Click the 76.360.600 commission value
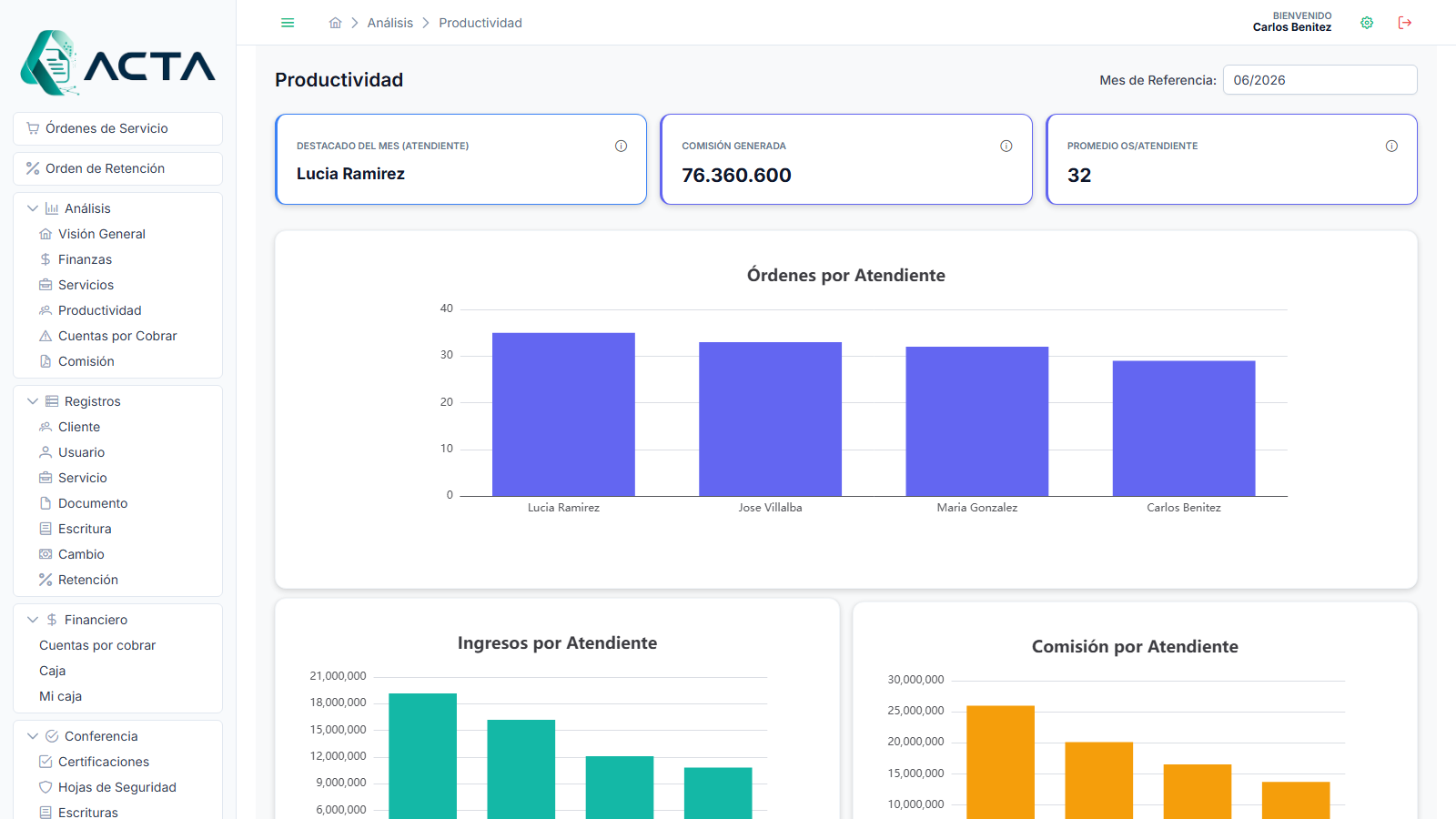The image size is (1456, 819). point(737,175)
